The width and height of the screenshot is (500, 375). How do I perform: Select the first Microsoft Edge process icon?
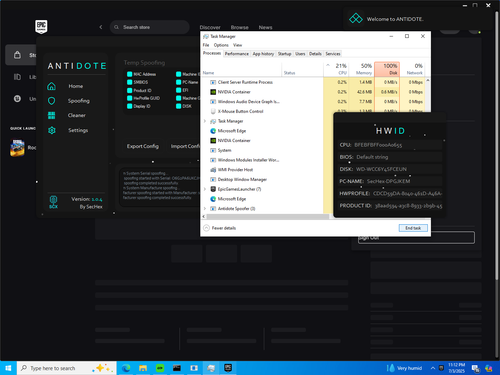click(x=213, y=131)
